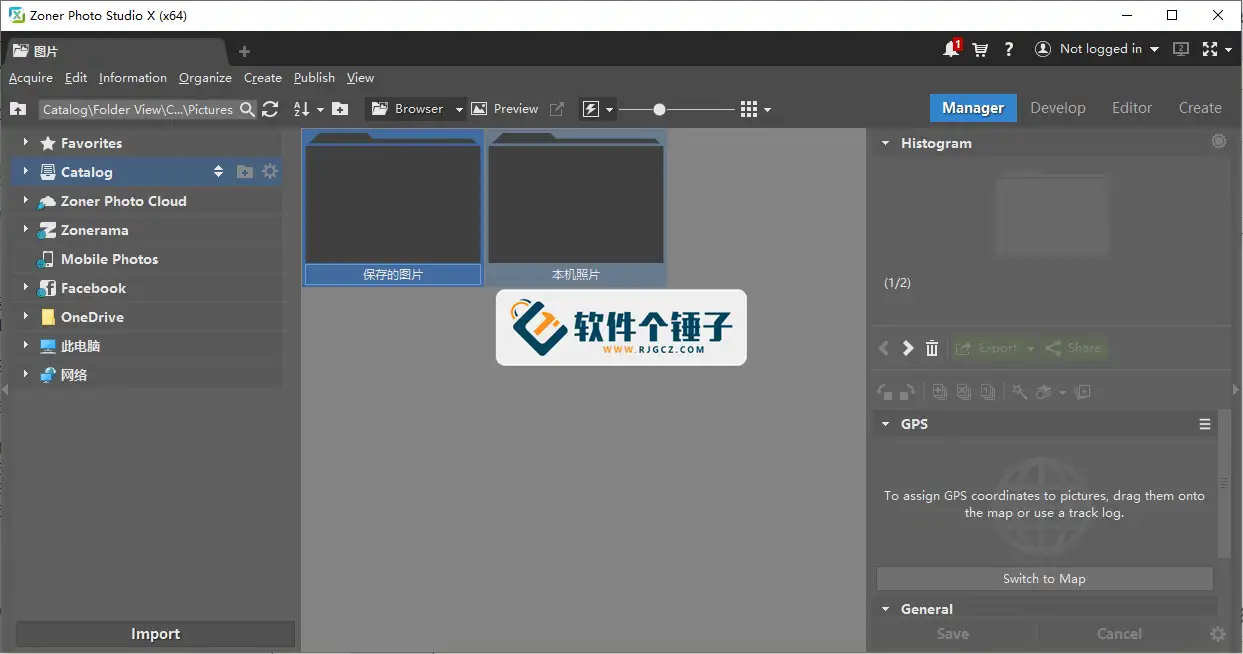This screenshot has height=654, width=1243.
Task: Expand the Catalog tree node
Action: pyautogui.click(x=25, y=172)
